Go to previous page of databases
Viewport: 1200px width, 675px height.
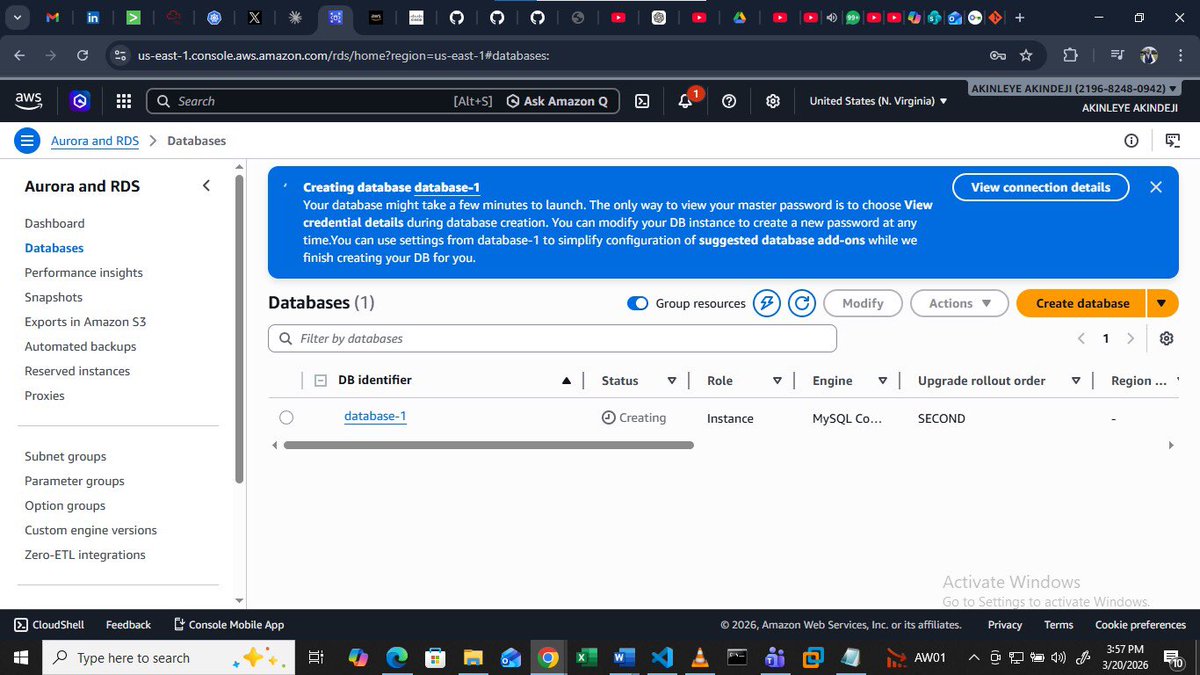[1081, 338]
